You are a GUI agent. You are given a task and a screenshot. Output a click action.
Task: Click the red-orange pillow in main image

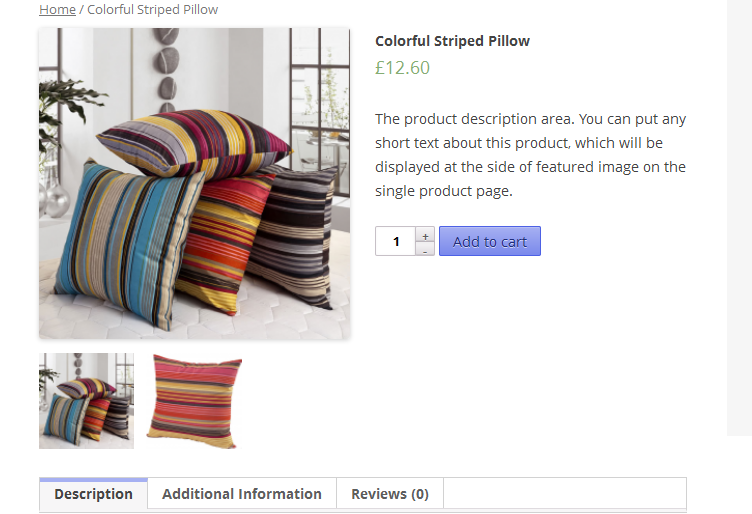[x=223, y=242]
